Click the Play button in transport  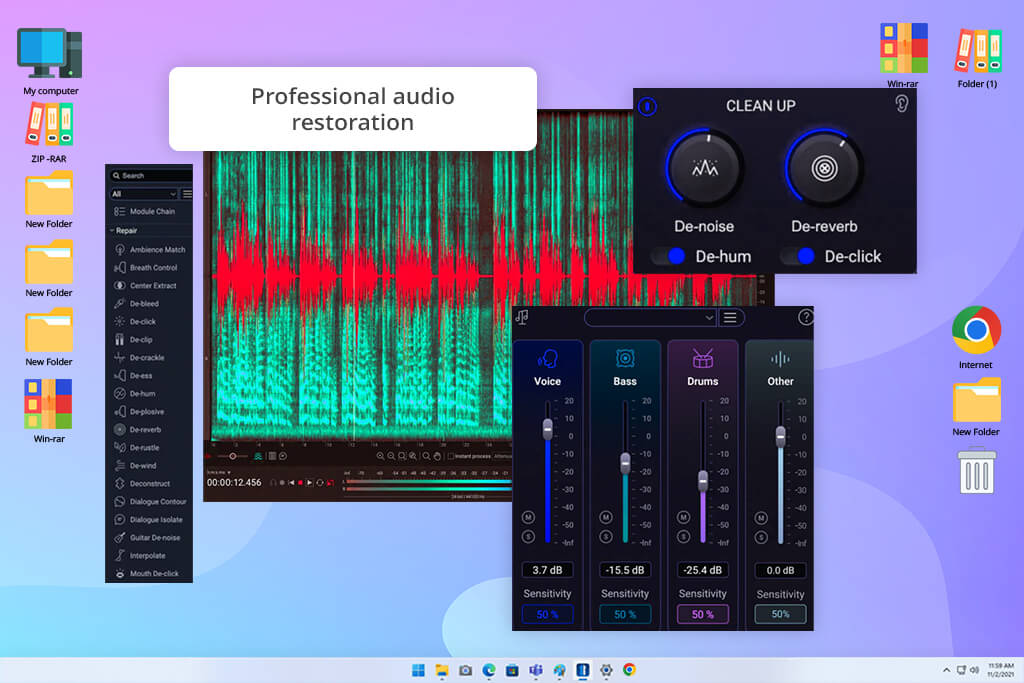pos(310,483)
